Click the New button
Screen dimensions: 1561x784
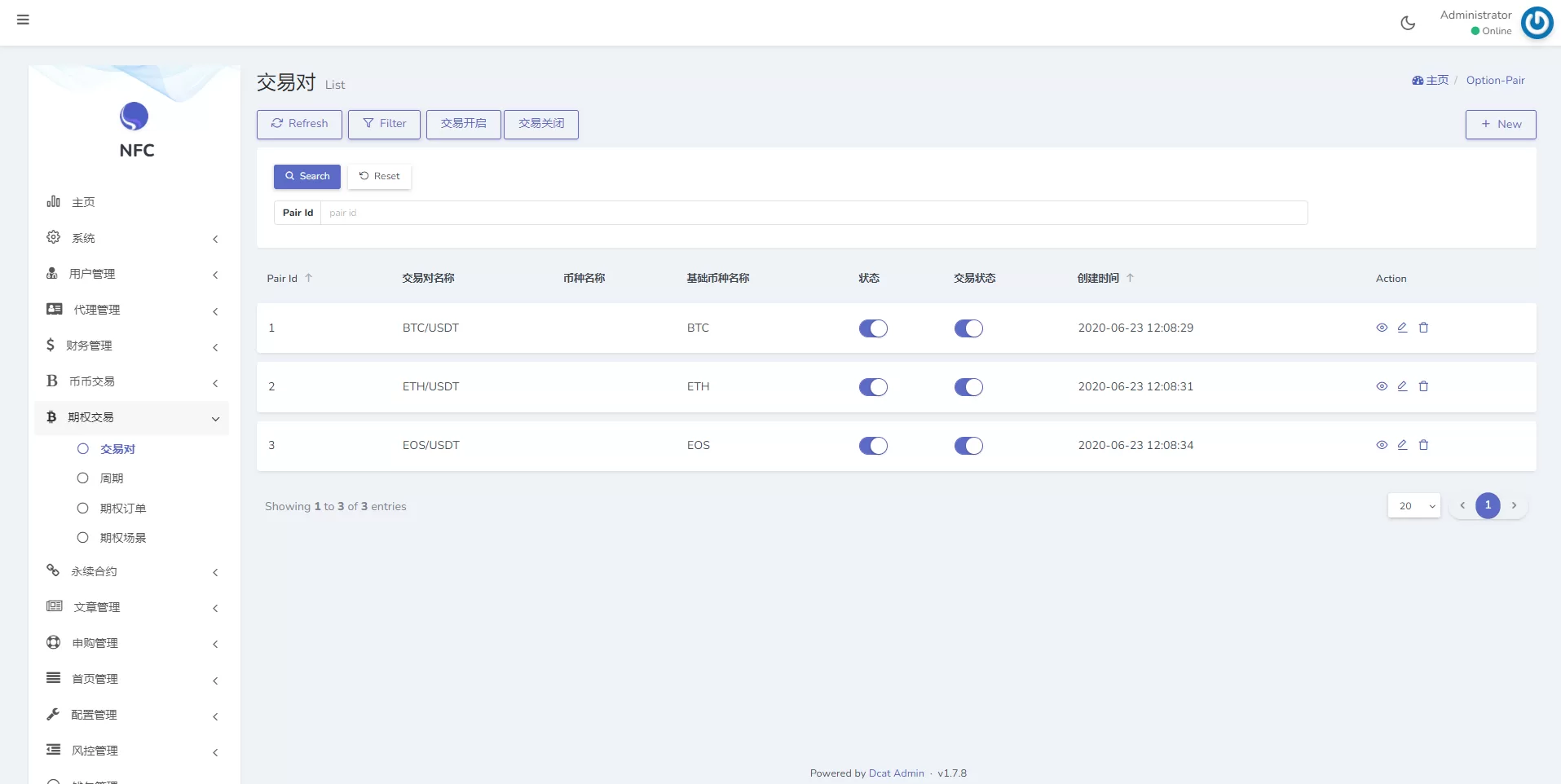(x=1500, y=124)
